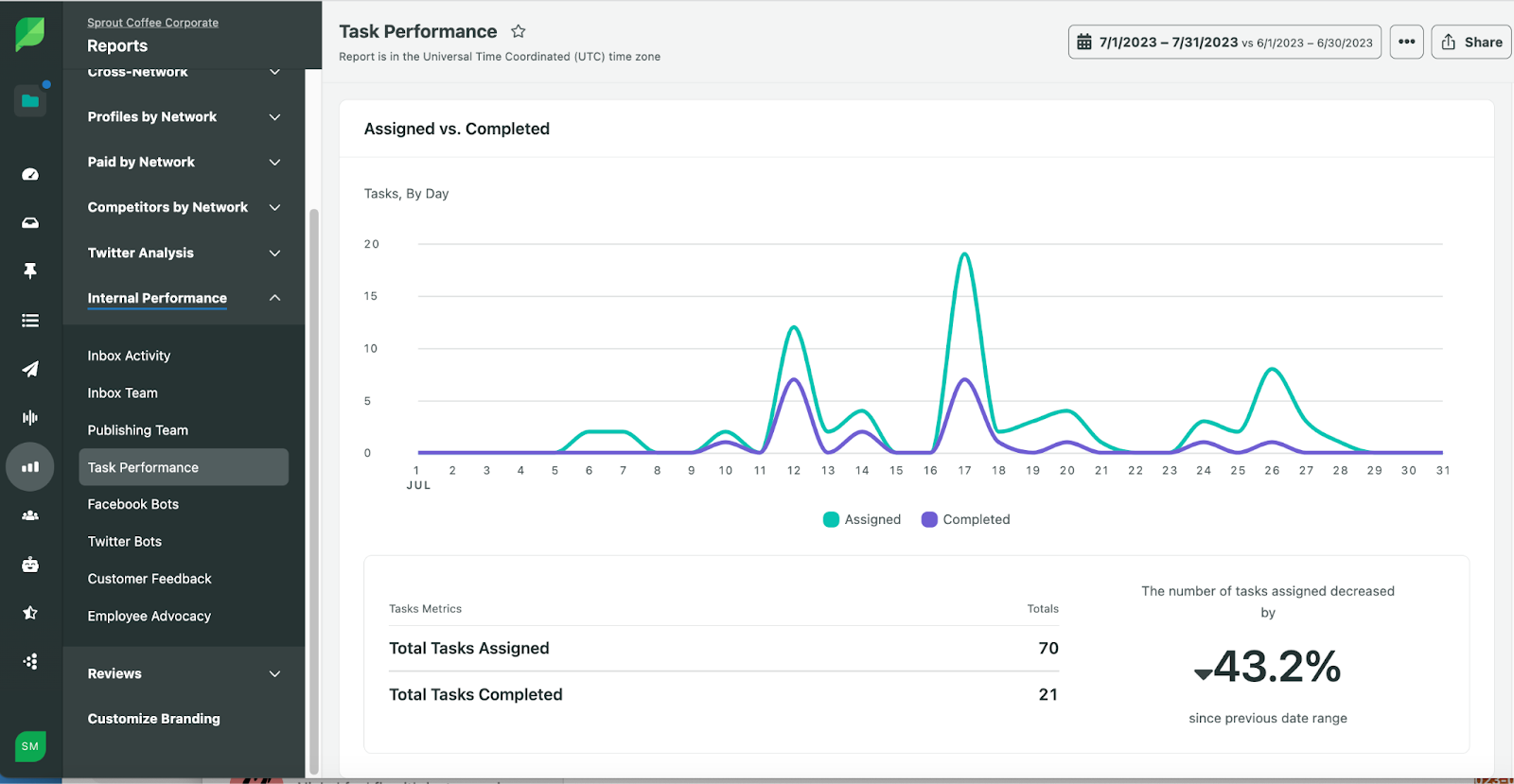The height and width of the screenshot is (784, 1514).
Task: Open the three-dot more options button
Action: (x=1406, y=43)
